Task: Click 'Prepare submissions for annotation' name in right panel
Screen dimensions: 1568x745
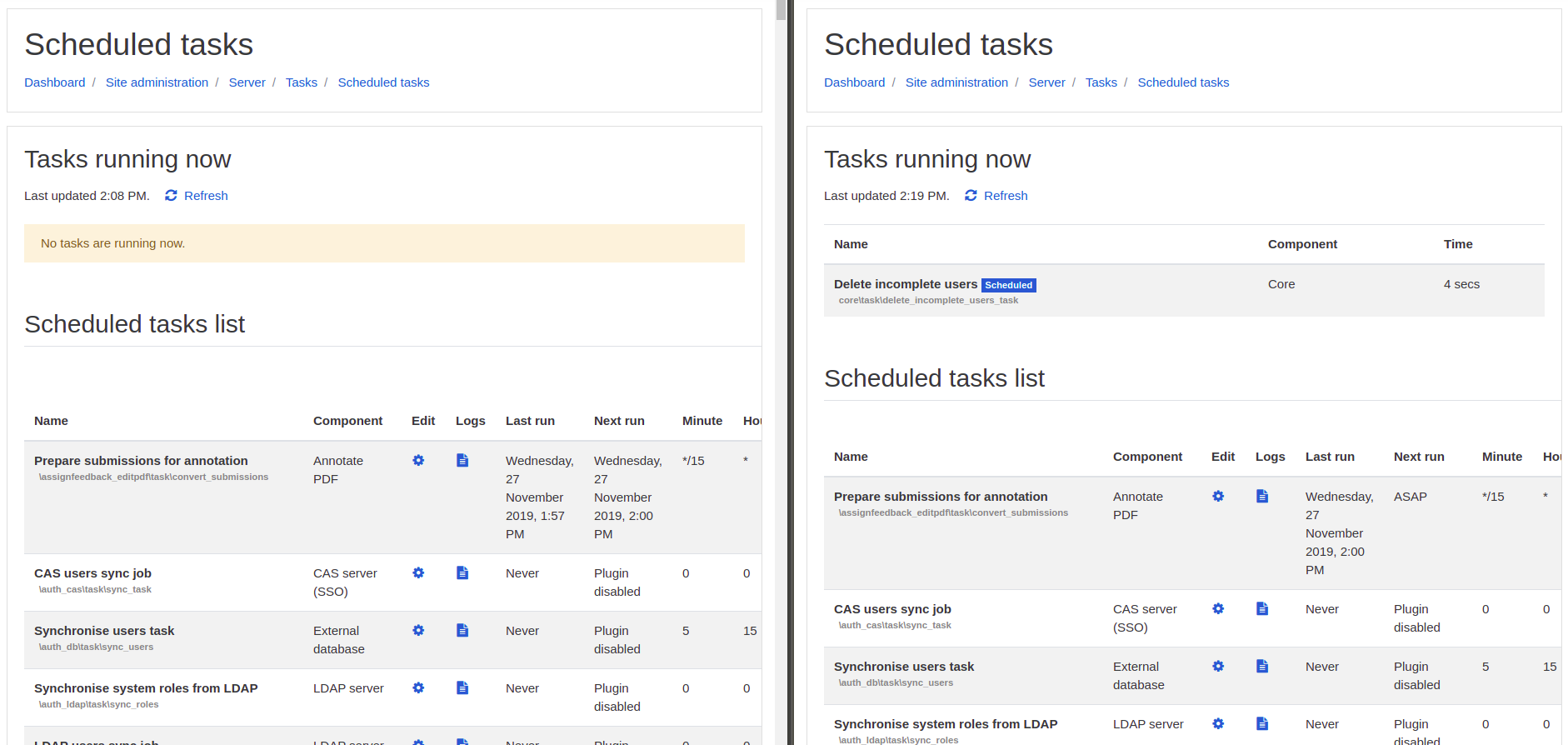Action: click(941, 497)
